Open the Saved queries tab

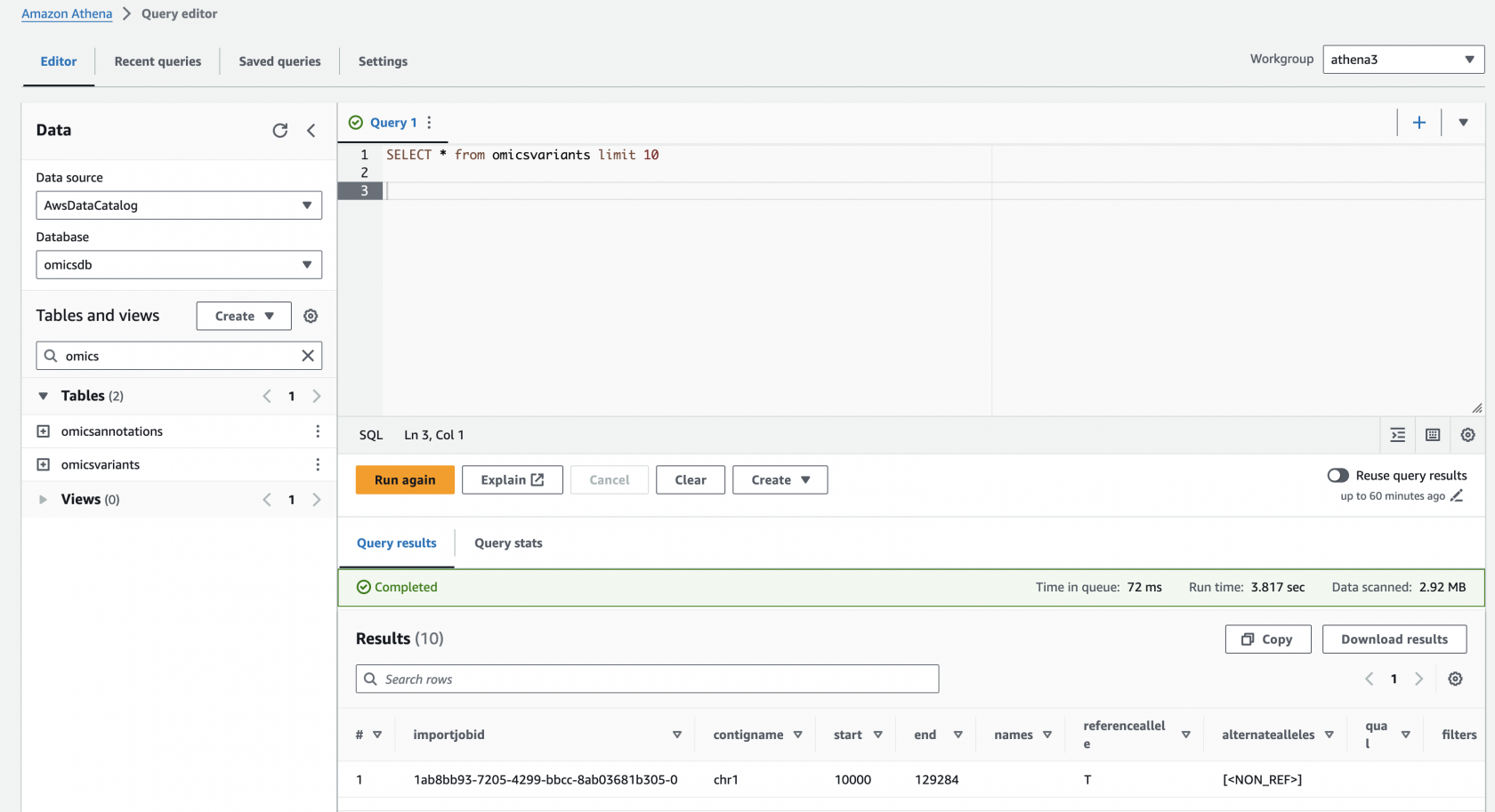(x=279, y=61)
